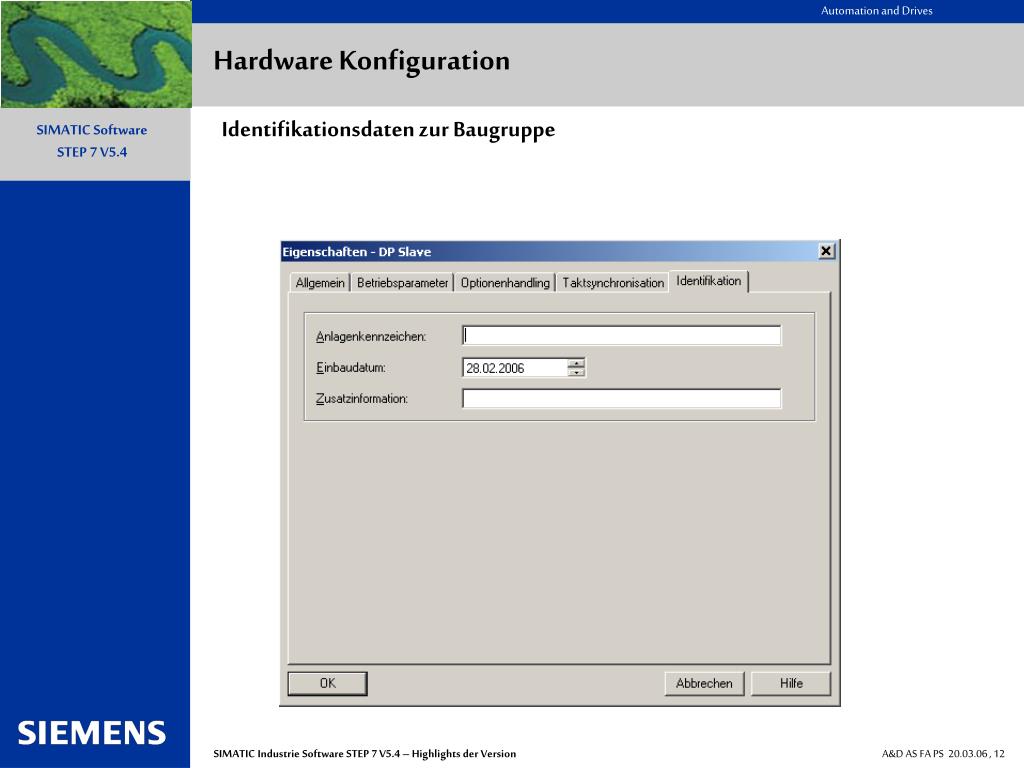Select the Optionenhandling tab
1024x768 pixels.
(x=505, y=283)
